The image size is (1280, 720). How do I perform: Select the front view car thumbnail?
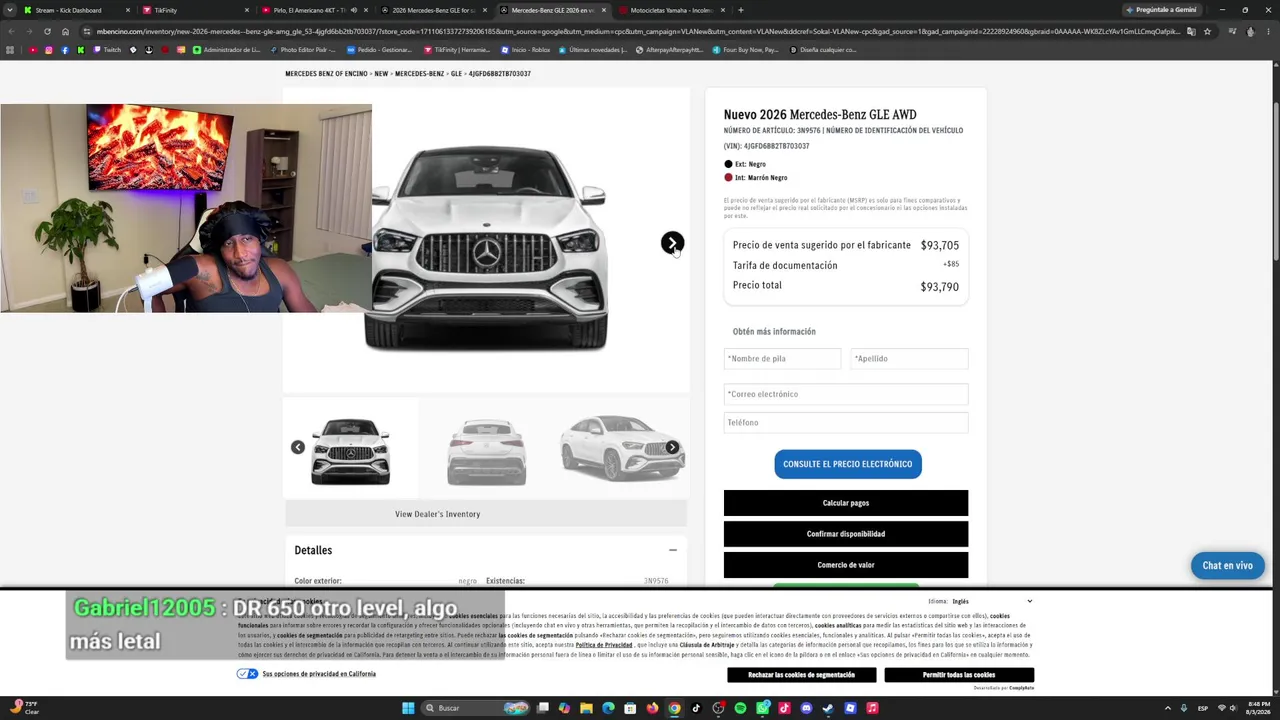[x=350, y=449]
